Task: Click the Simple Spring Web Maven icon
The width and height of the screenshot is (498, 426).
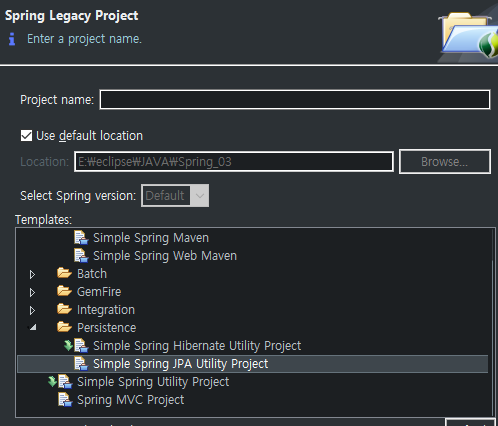Action: point(81,256)
